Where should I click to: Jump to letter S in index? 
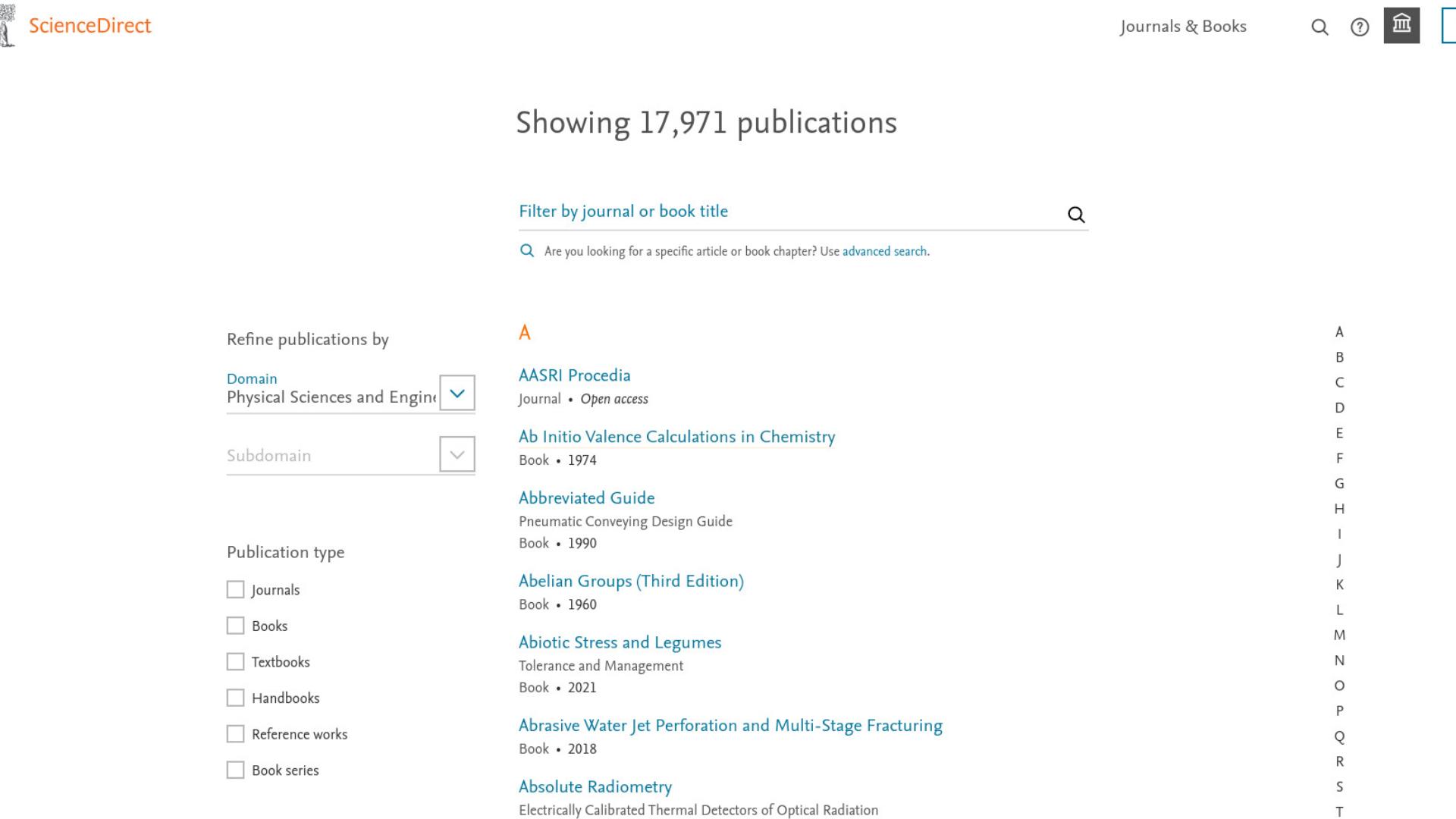tap(1339, 787)
